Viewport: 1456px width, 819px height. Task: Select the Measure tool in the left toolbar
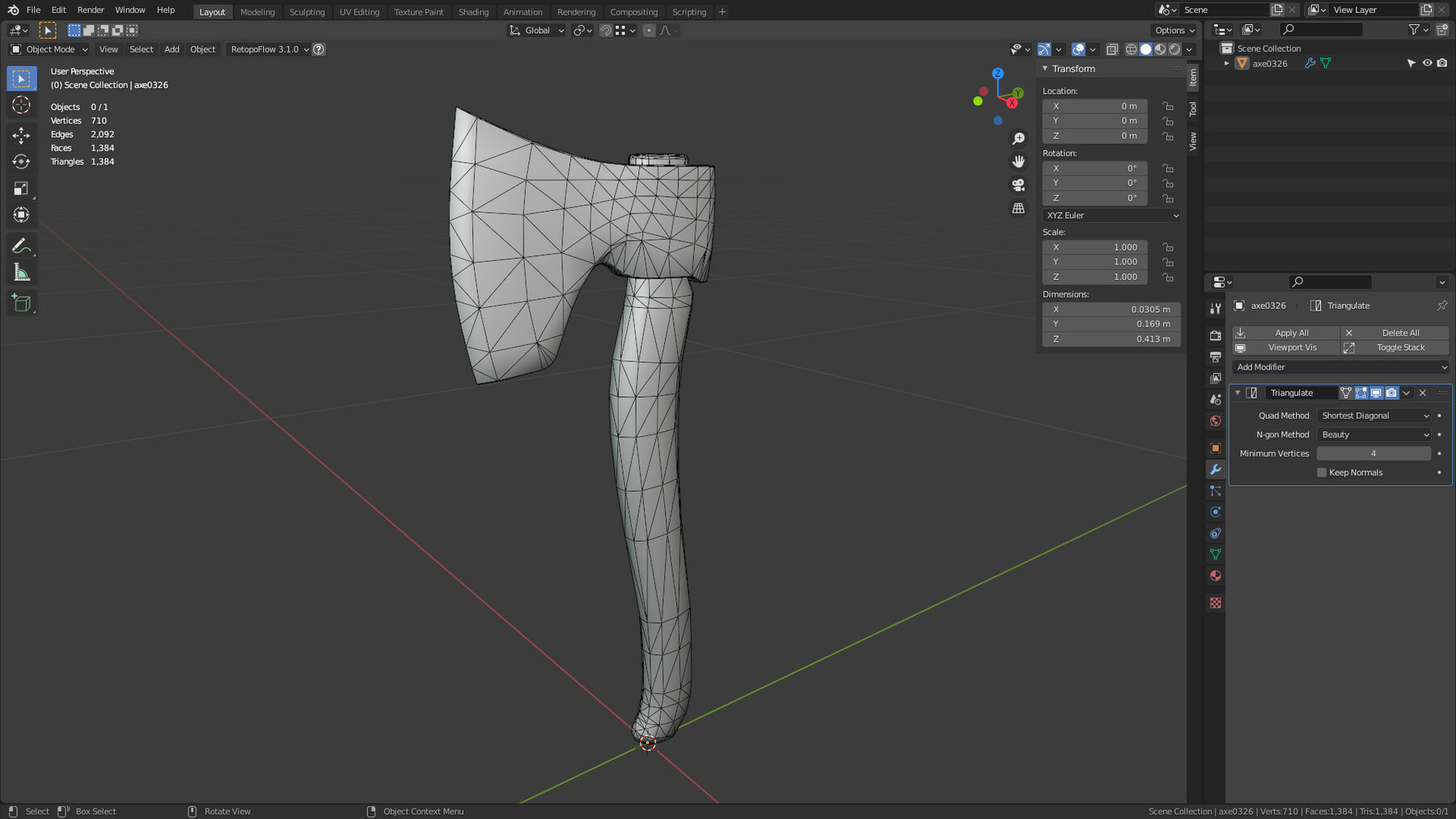(x=20, y=272)
